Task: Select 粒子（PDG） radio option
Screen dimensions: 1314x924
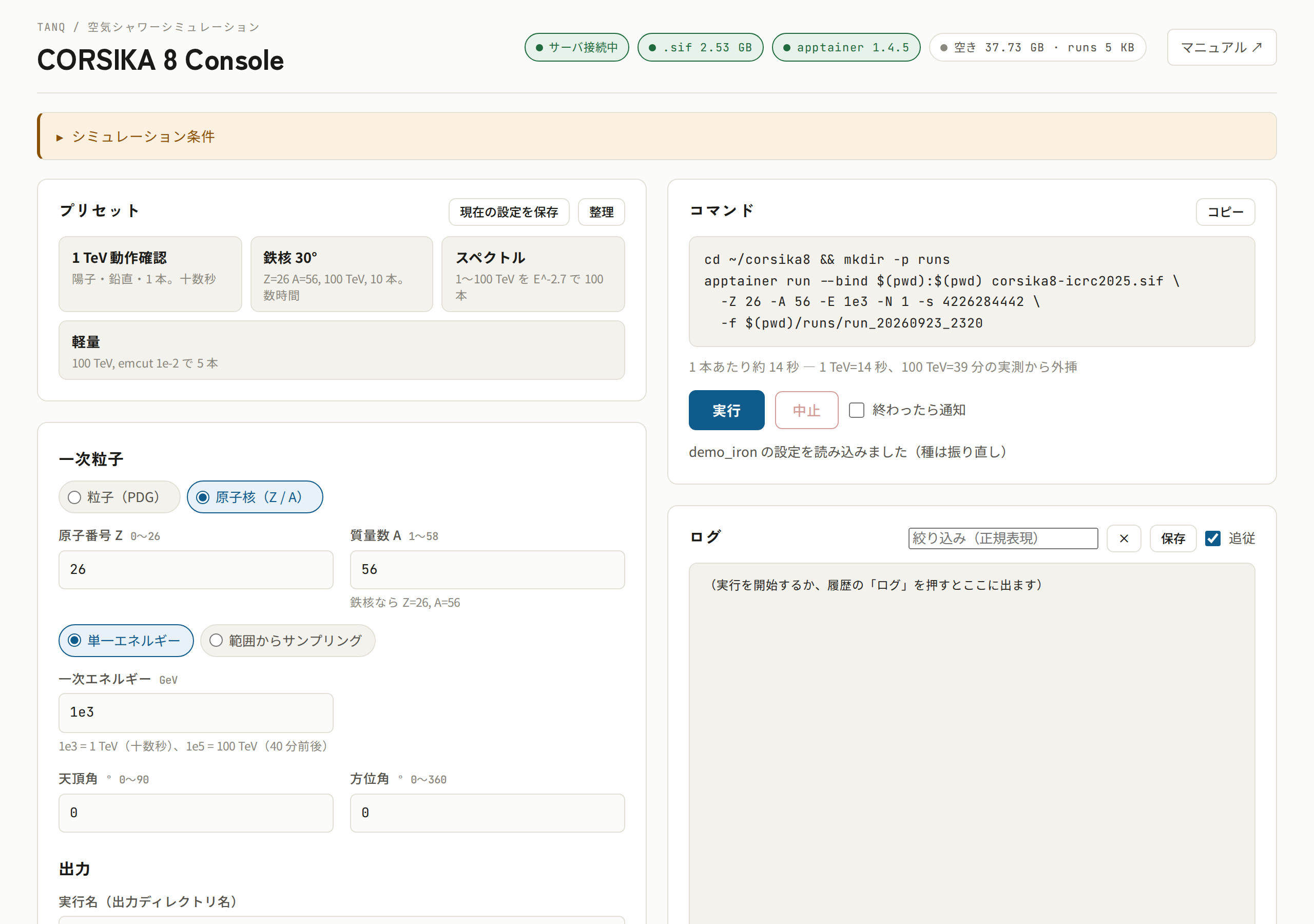Action: pos(120,497)
